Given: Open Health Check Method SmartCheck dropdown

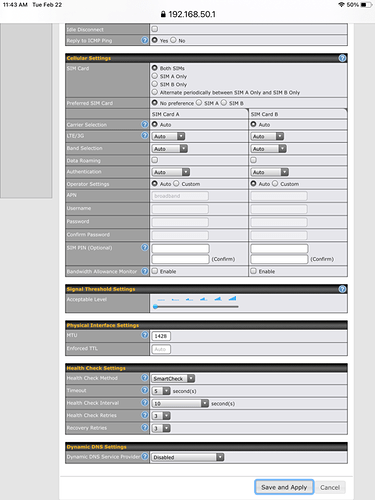Looking at the screenshot, I should [173, 378].
